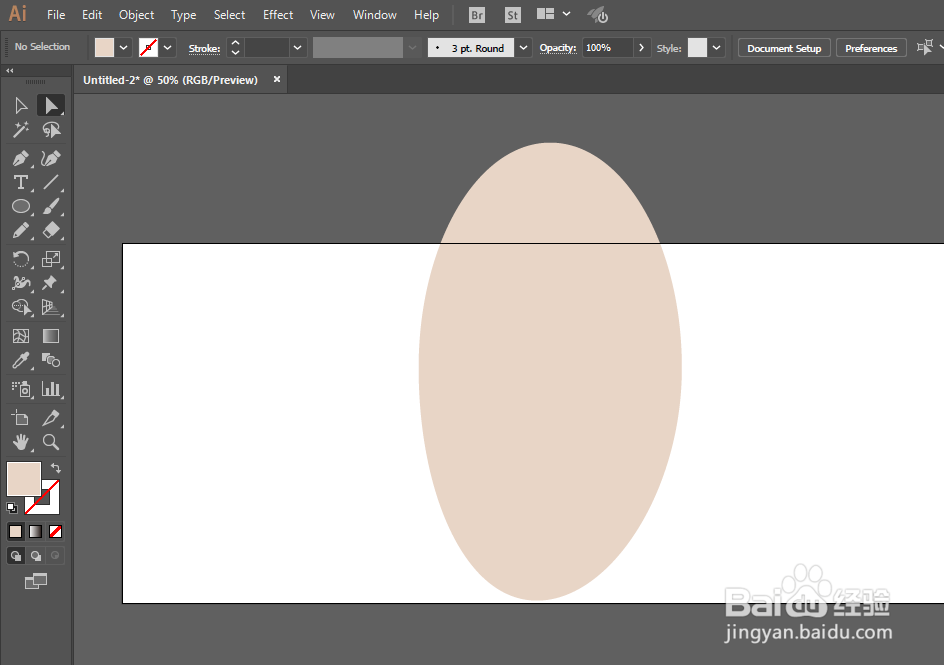This screenshot has height=665, width=944.
Task: Select the Selection tool (black arrow outline)
Action: [x=20, y=106]
